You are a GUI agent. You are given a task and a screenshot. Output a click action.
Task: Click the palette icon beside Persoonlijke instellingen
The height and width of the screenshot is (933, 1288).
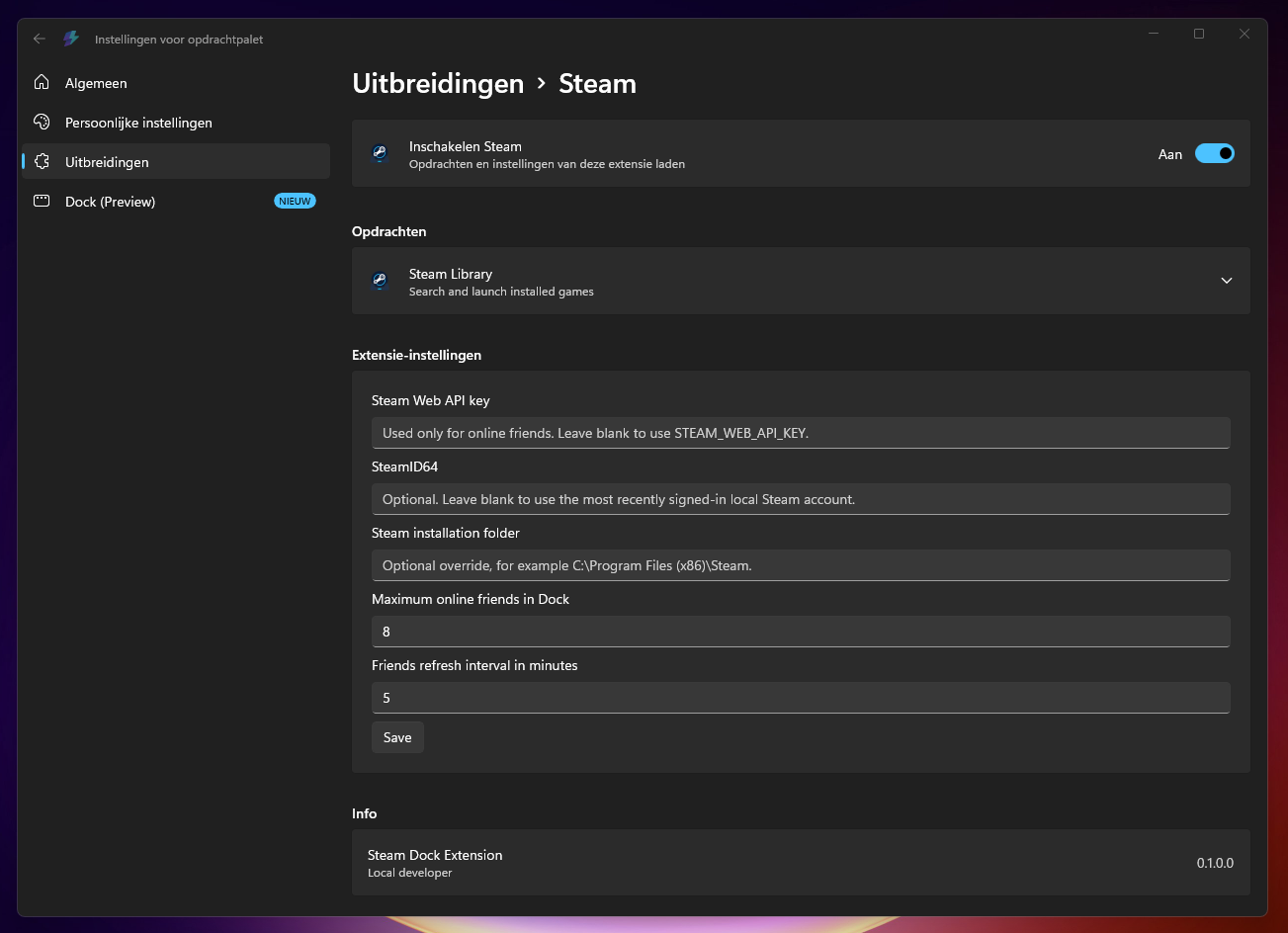[42, 122]
